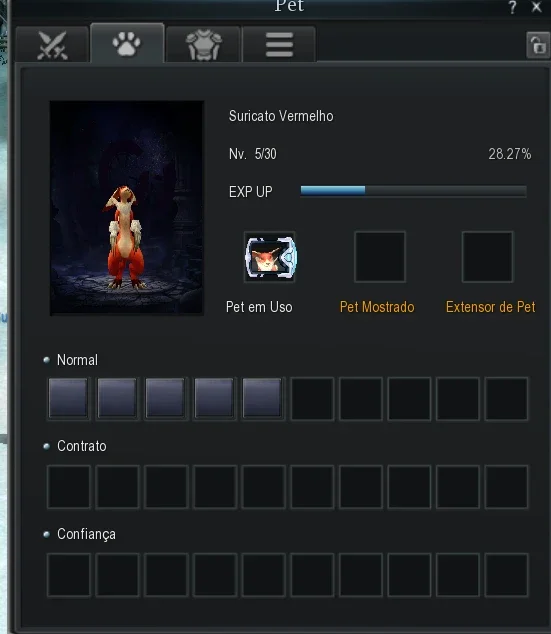551x634 pixels.
Task: Click the EXP UP progress bar
Action: click(413, 191)
